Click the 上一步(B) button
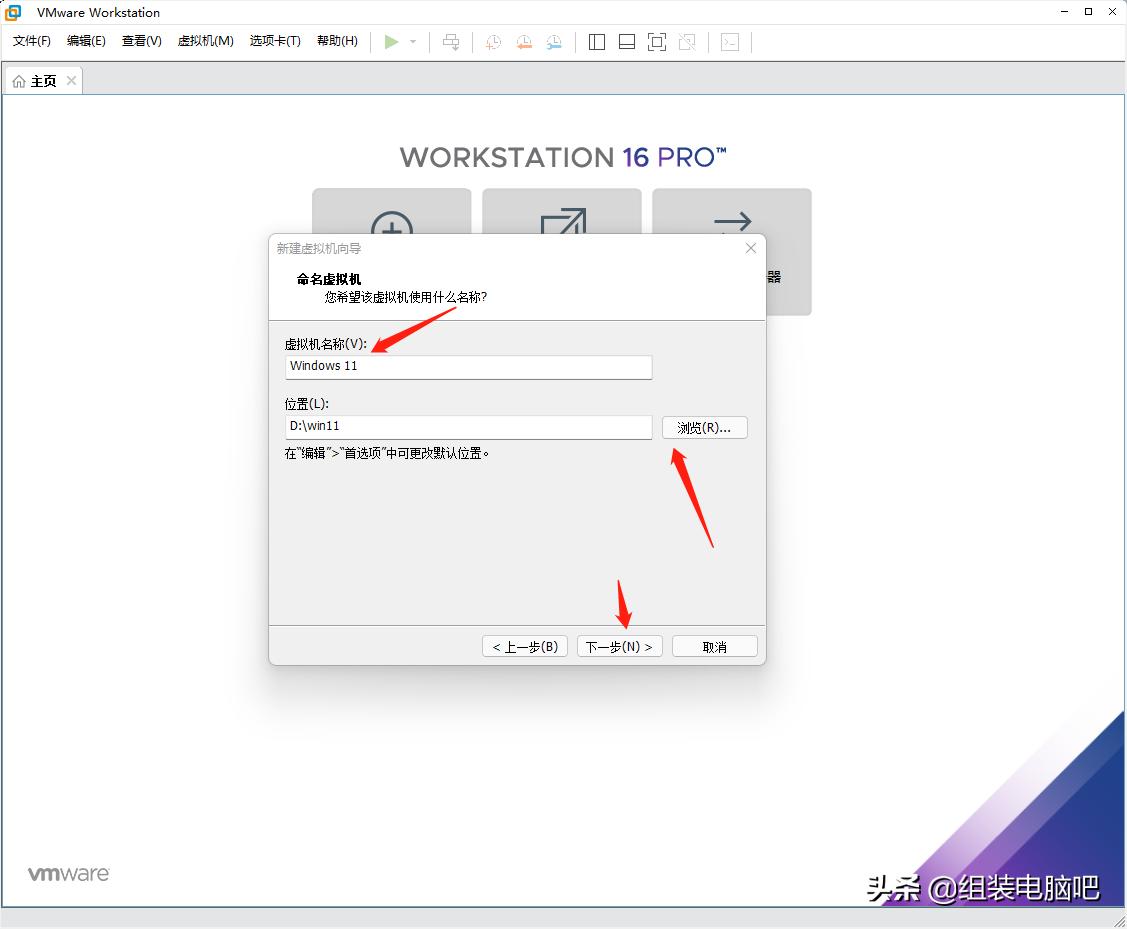This screenshot has height=929, width=1127. pos(524,645)
